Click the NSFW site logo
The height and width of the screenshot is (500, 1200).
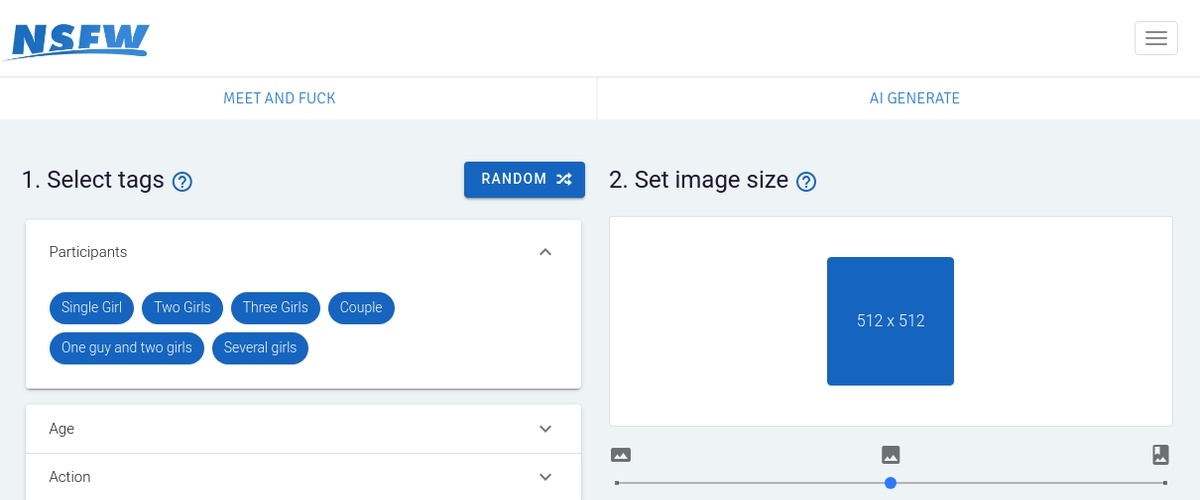pyautogui.click(x=81, y=39)
